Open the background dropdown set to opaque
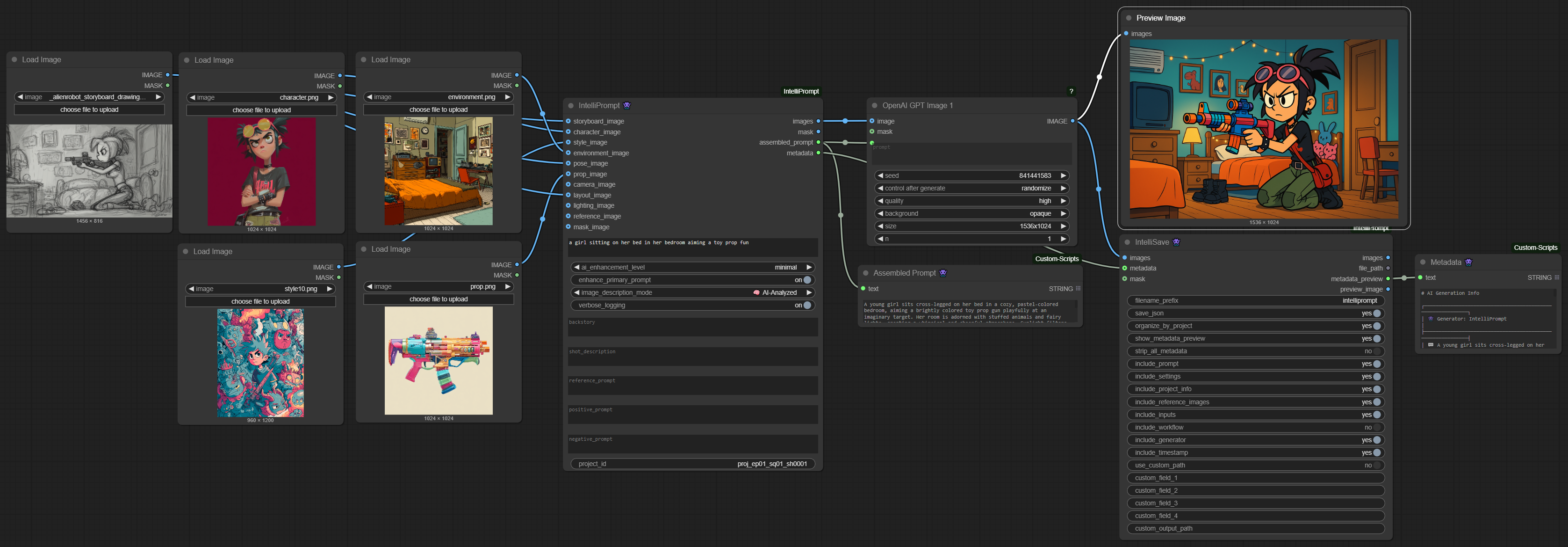Image resolution: width=1568 pixels, height=547 pixels. pos(971,214)
